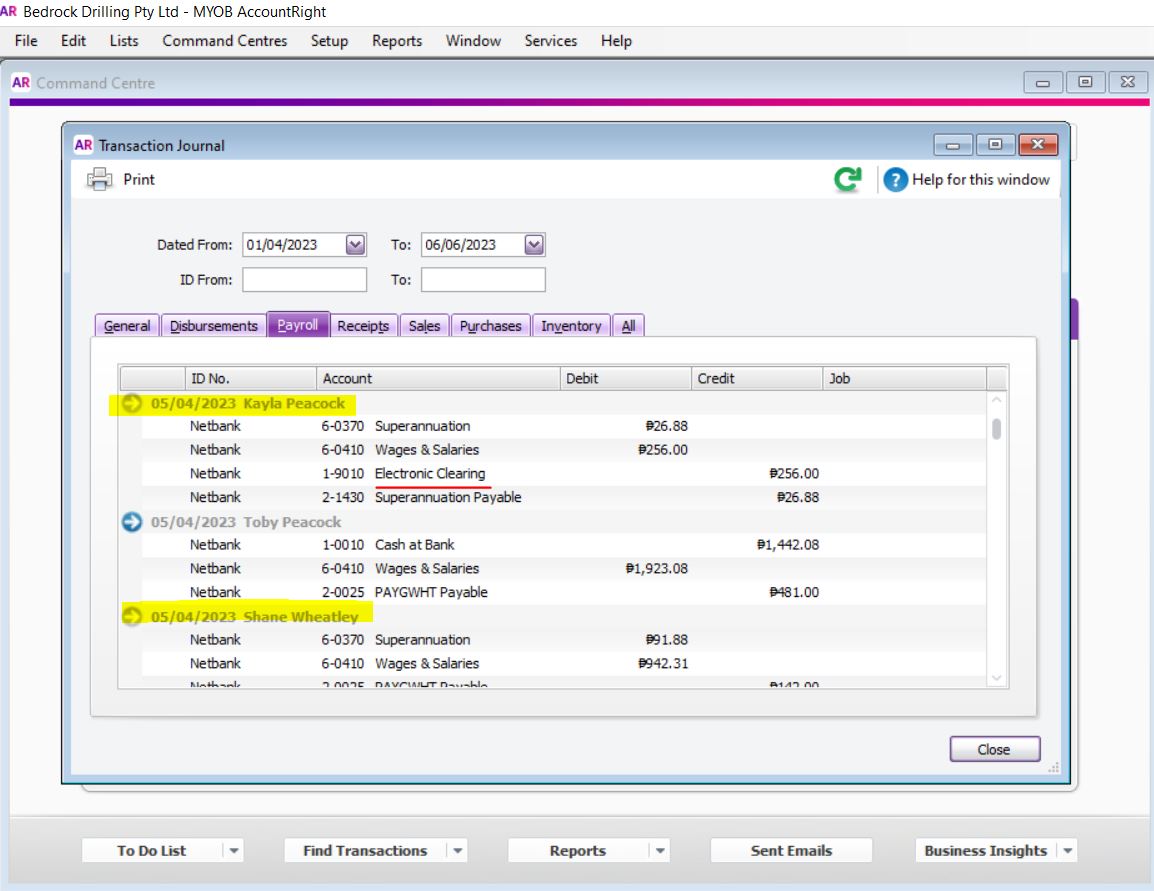This screenshot has width=1154, height=891.
Task: Click the ₿1,923.08 Wages & Salaries debit
Action: tap(656, 568)
